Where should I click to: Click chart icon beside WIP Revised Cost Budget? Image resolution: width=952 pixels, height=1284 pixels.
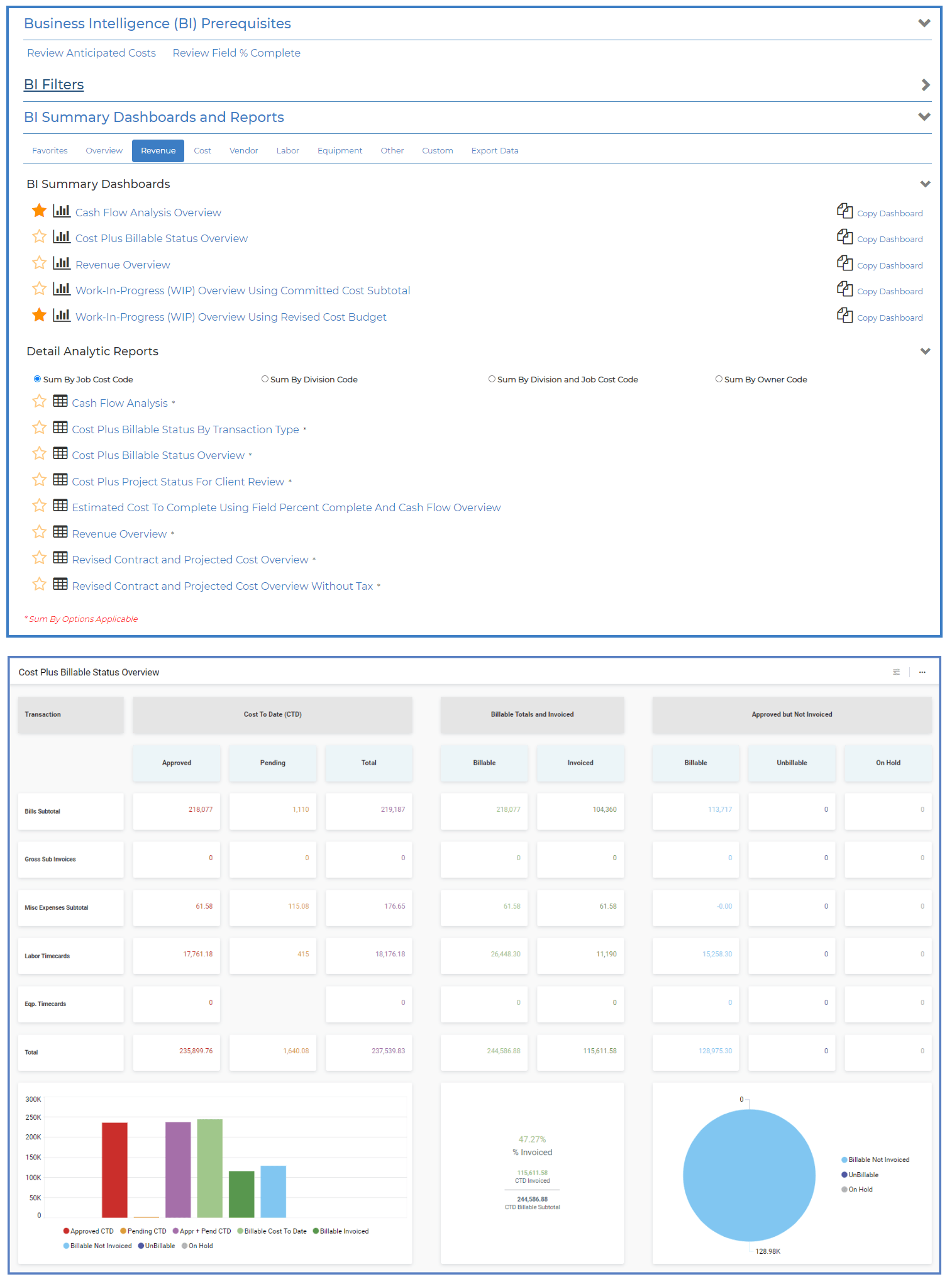(x=62, y=315)
